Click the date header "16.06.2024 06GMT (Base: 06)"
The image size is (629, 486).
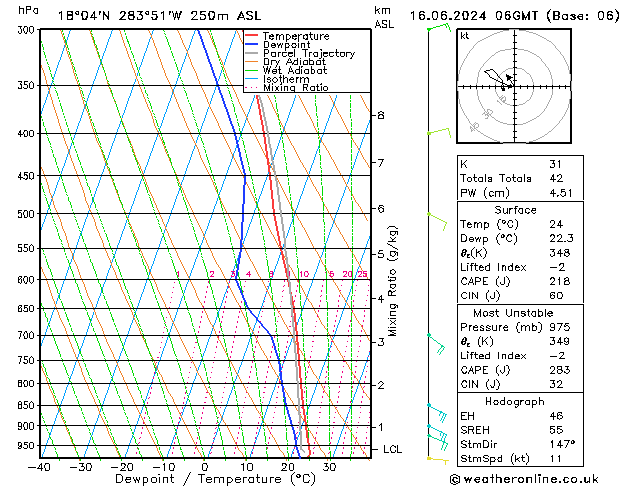point(514,16)
